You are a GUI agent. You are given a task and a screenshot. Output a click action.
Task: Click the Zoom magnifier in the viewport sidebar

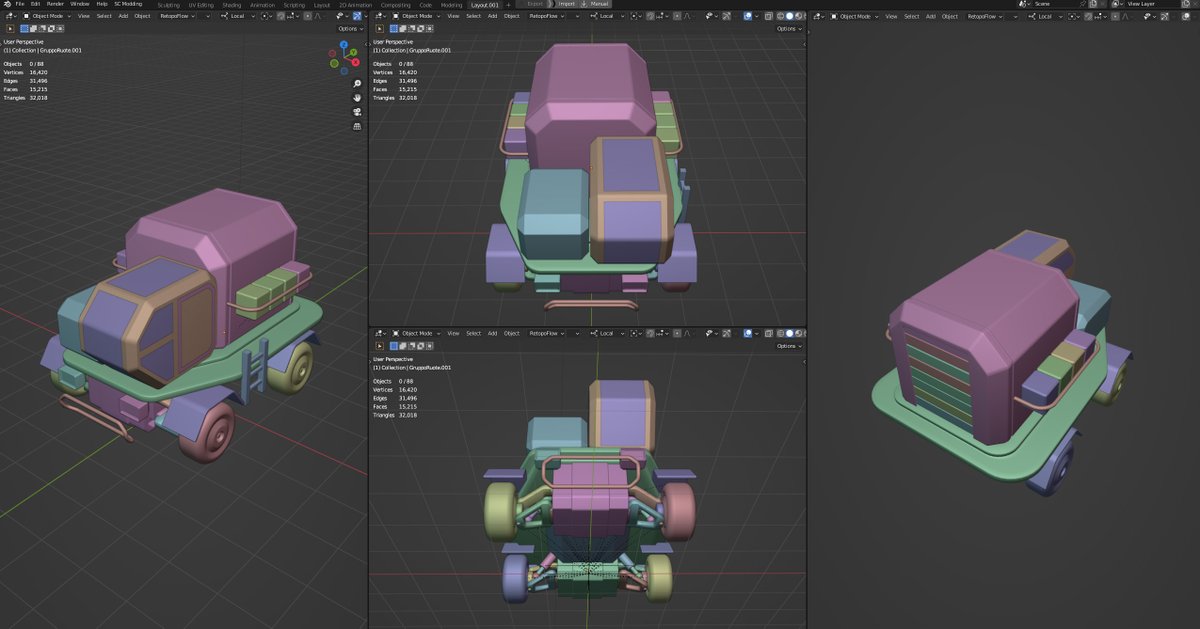coord(357,84)
